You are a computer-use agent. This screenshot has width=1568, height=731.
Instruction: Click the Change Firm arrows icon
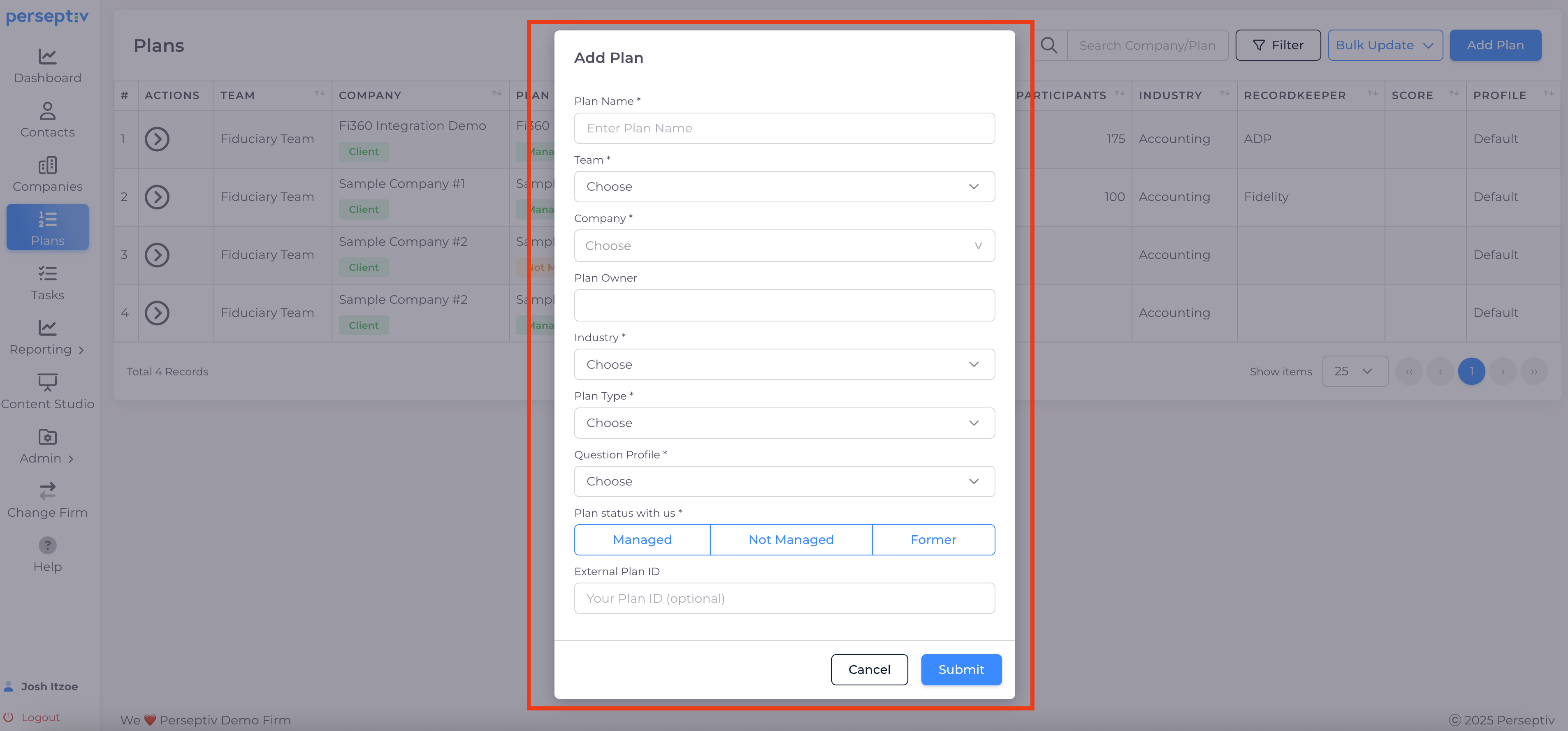(x=47, y=491)
